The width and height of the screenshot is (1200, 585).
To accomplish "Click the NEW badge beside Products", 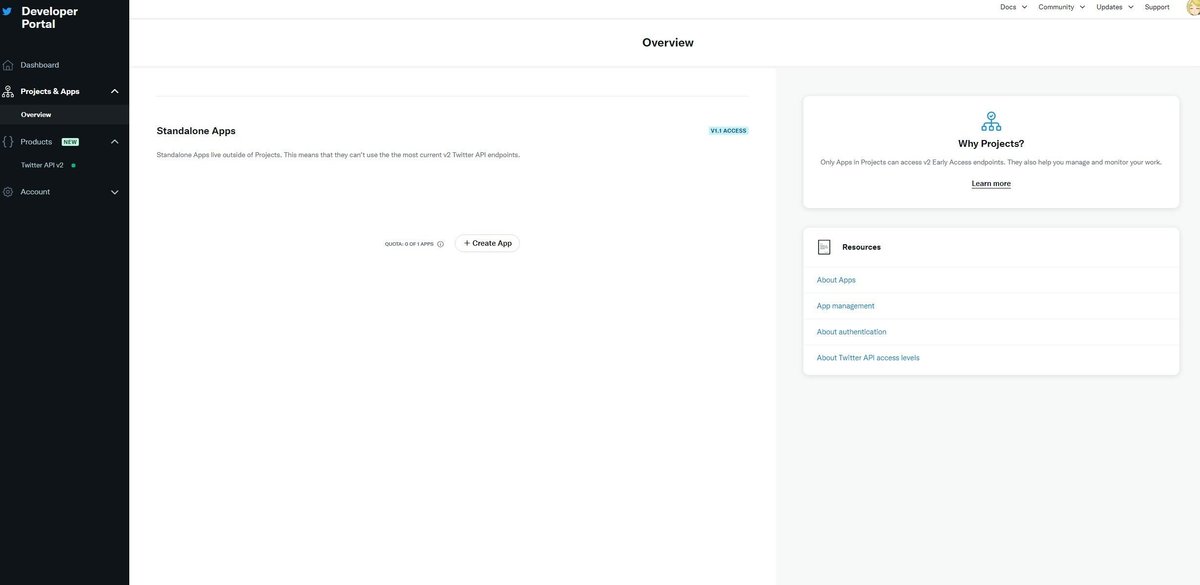I will (70, 142).
